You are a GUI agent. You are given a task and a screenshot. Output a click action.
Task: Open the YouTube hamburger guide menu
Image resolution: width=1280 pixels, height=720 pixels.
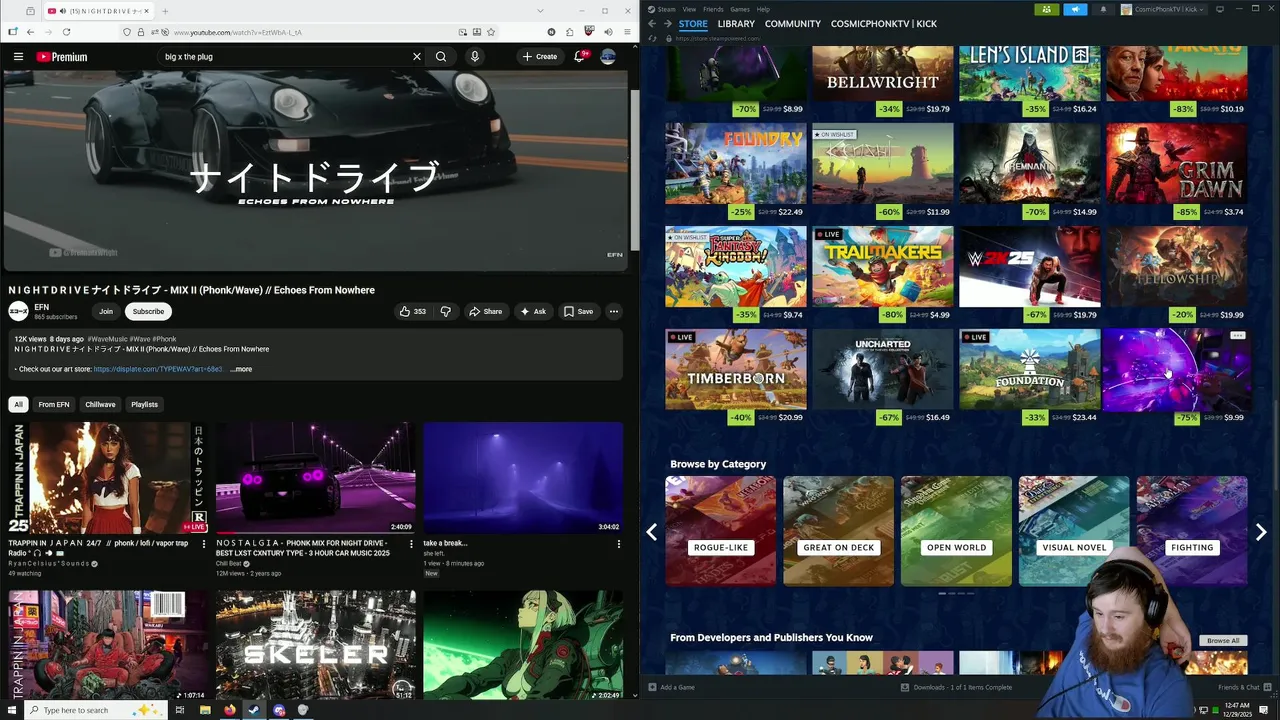pyautogui.click(x=18, y=57)
